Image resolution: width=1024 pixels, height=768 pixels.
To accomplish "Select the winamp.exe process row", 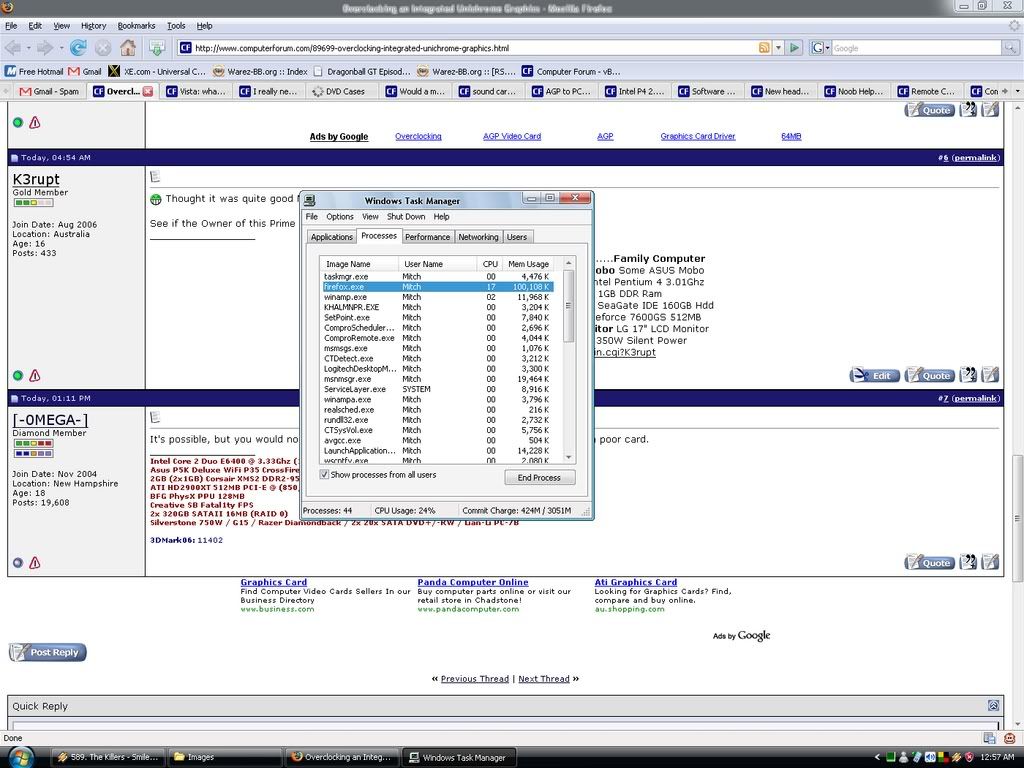I will 345,297.
